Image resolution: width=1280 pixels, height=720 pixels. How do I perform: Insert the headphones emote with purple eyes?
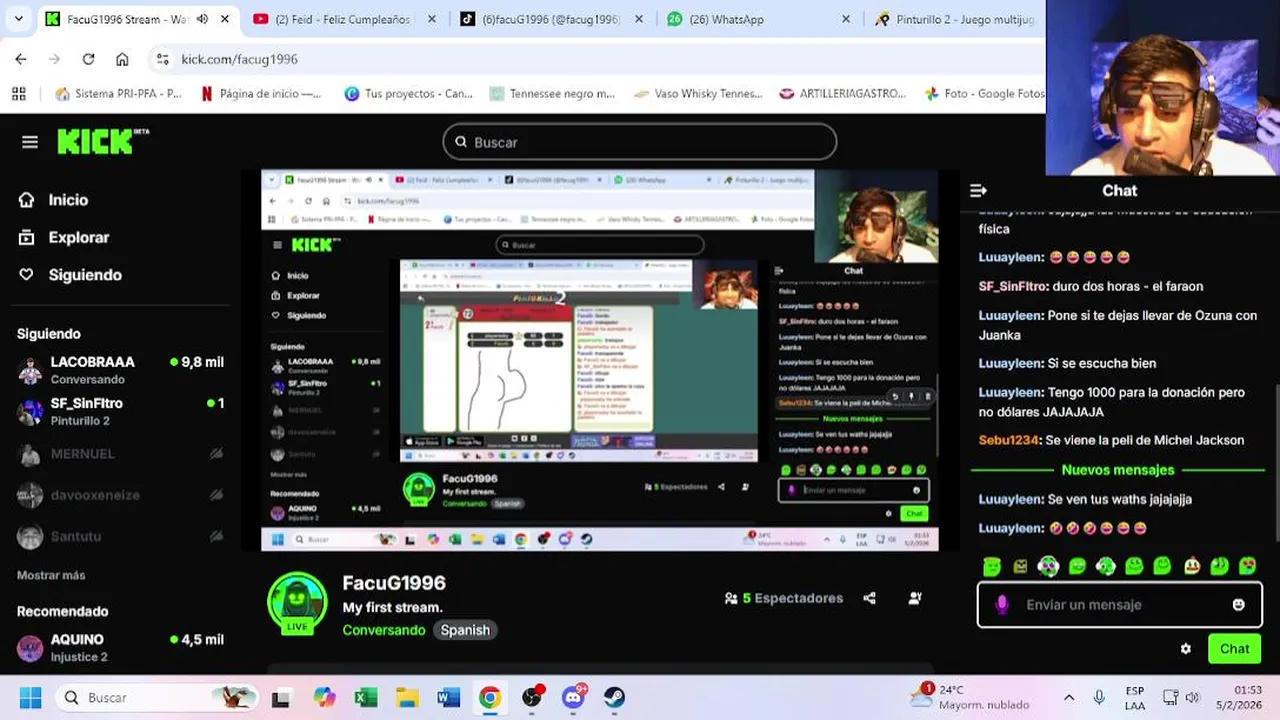point(1048,566)
